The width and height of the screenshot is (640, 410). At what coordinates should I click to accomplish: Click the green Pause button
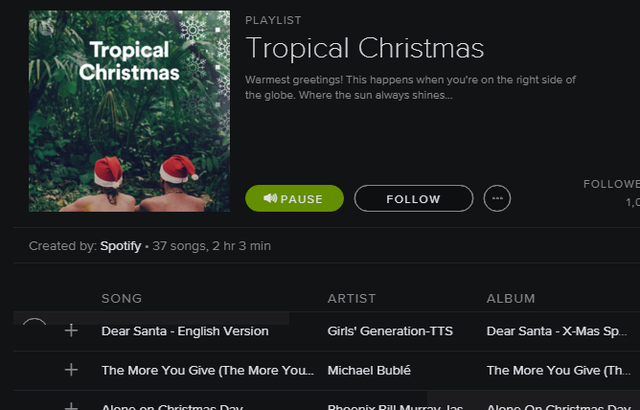(294, 198)
